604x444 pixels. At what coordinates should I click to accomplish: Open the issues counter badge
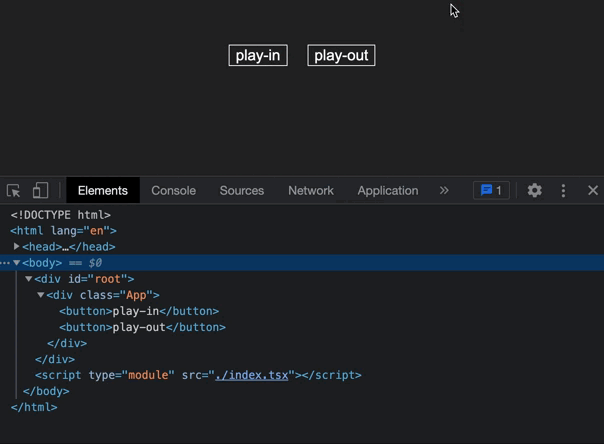click(x=491, y=190)
